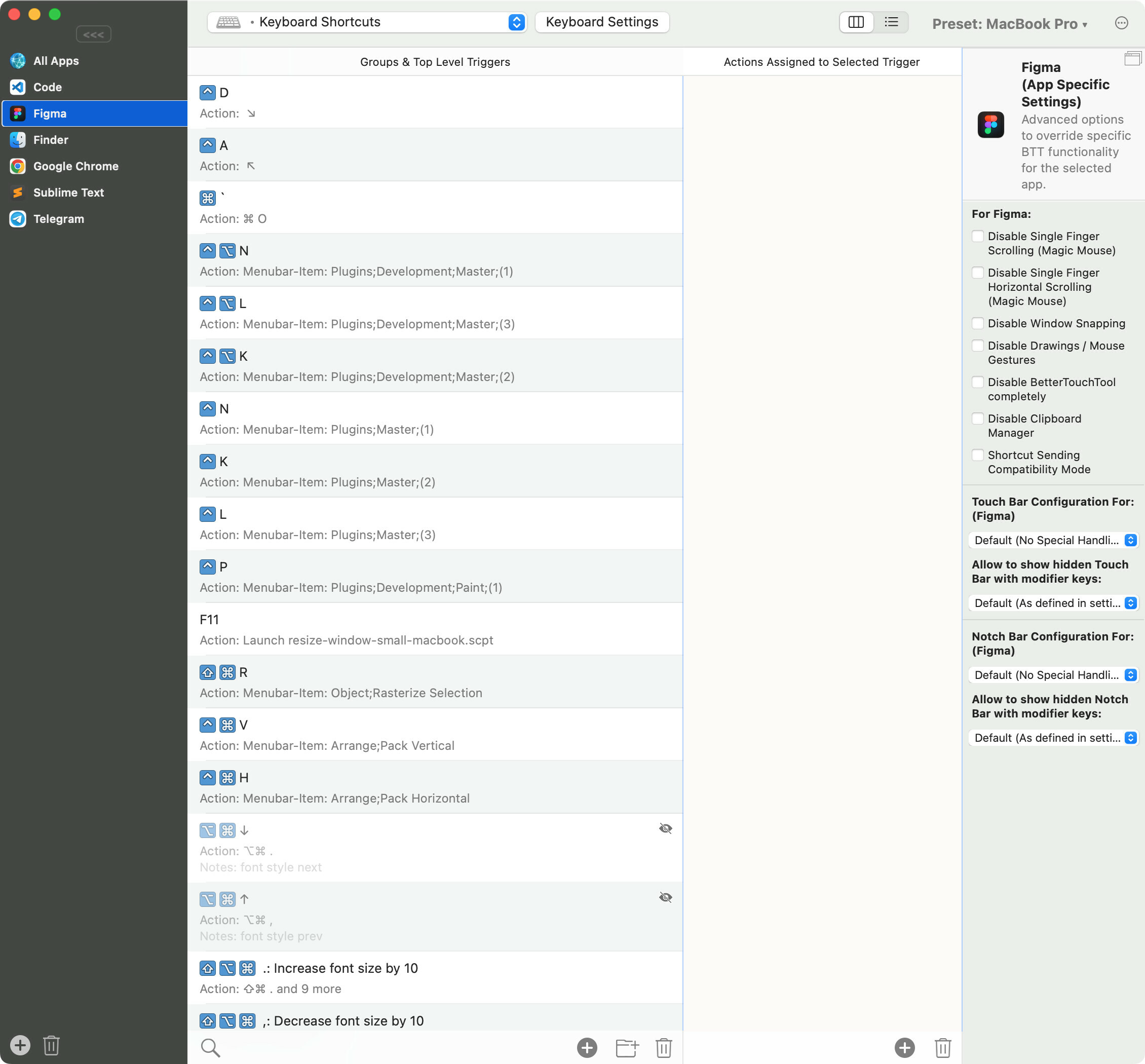Open hidden Notch Bar modifier keys dropdown
This screenshot has width=1145, height=1064.
(x=1053, y=738)
